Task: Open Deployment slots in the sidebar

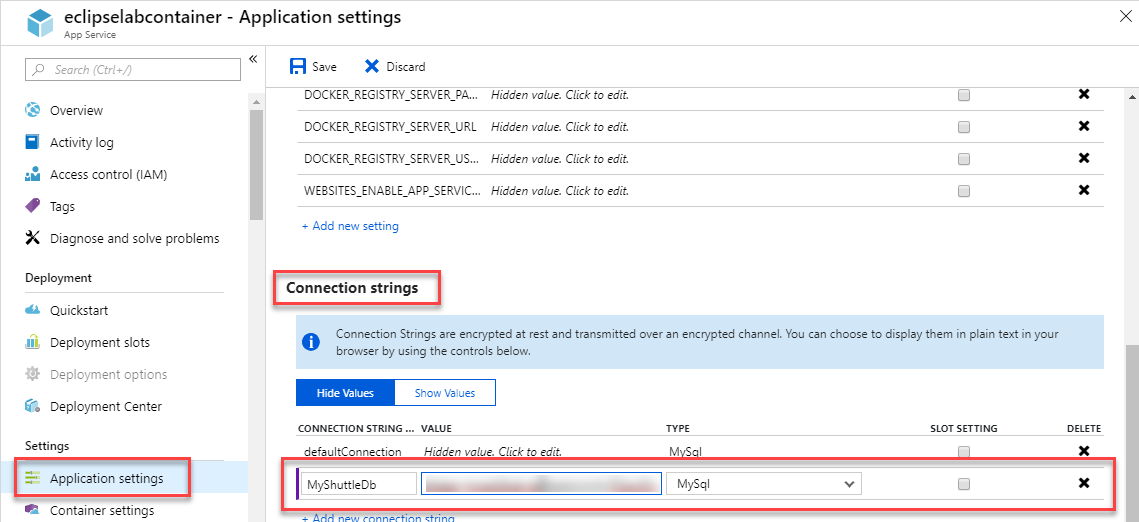Action: coord(100,342)
